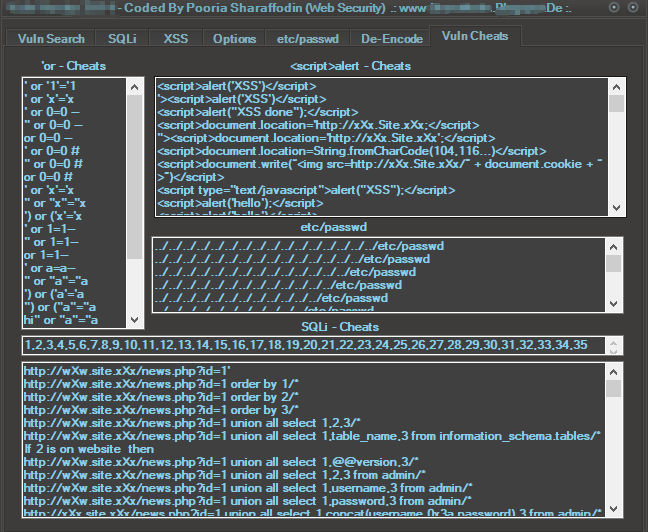Click the "XSS done" script line
Viewport: 648px width, 532px height.
coord(258,112)
